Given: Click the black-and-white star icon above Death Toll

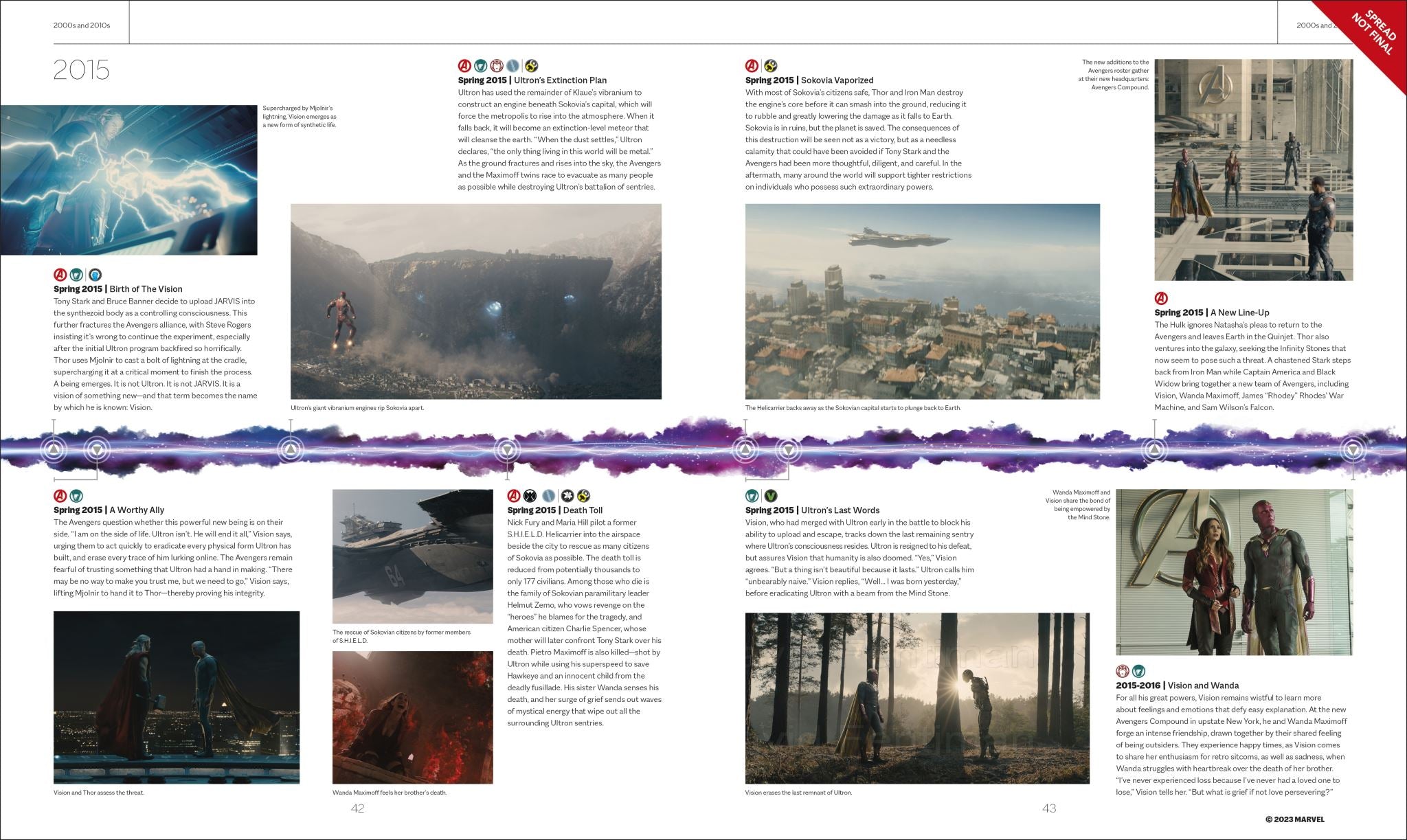Looking at the screenshot, I should [x=567, y=496].
